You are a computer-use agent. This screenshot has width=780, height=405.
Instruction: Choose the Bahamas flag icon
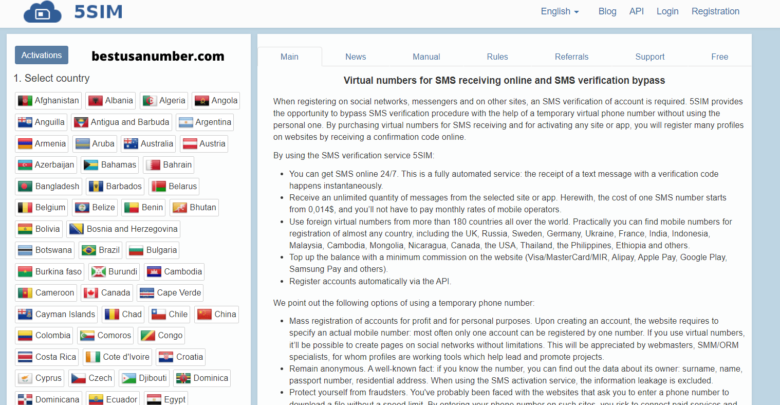coord(91,165)
